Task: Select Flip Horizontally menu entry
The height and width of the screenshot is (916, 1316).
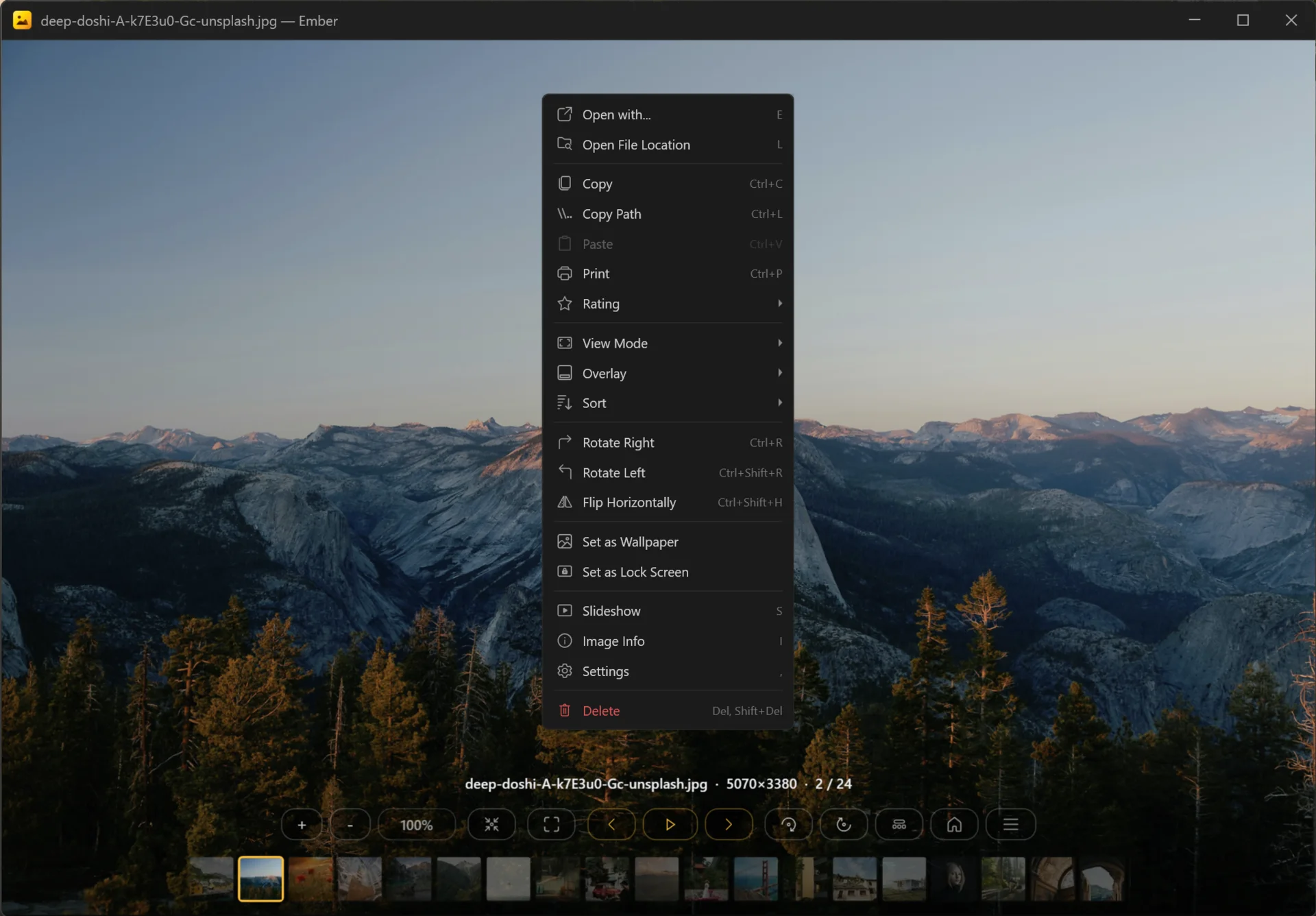Action: (x=668, y=503)
